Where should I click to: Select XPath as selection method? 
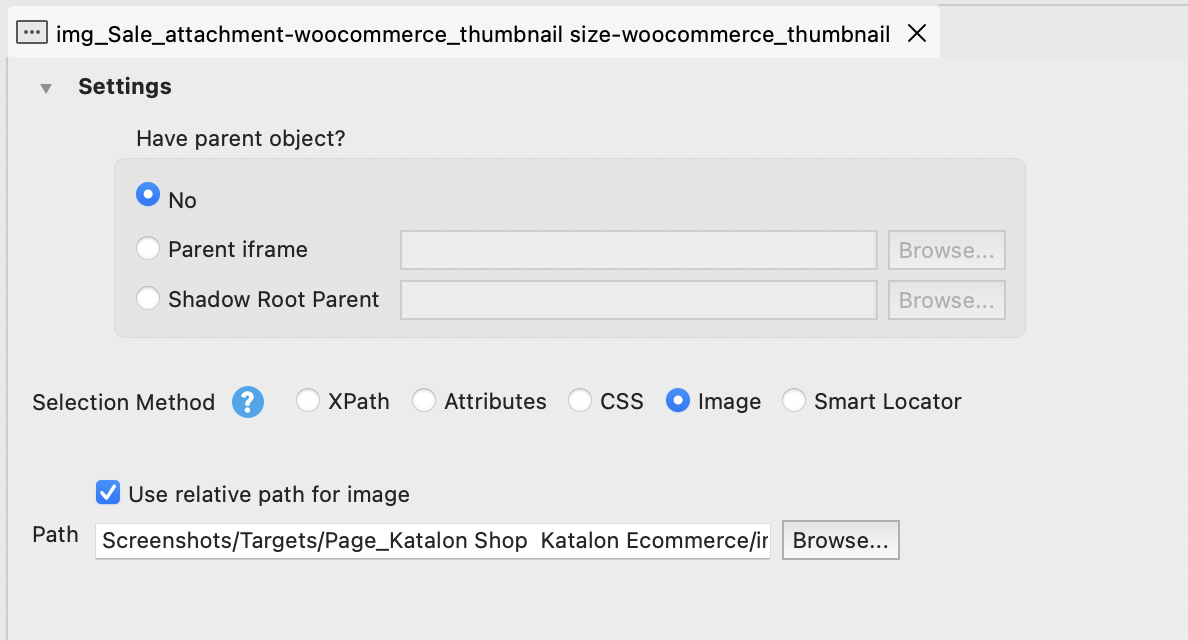[308, 401]
